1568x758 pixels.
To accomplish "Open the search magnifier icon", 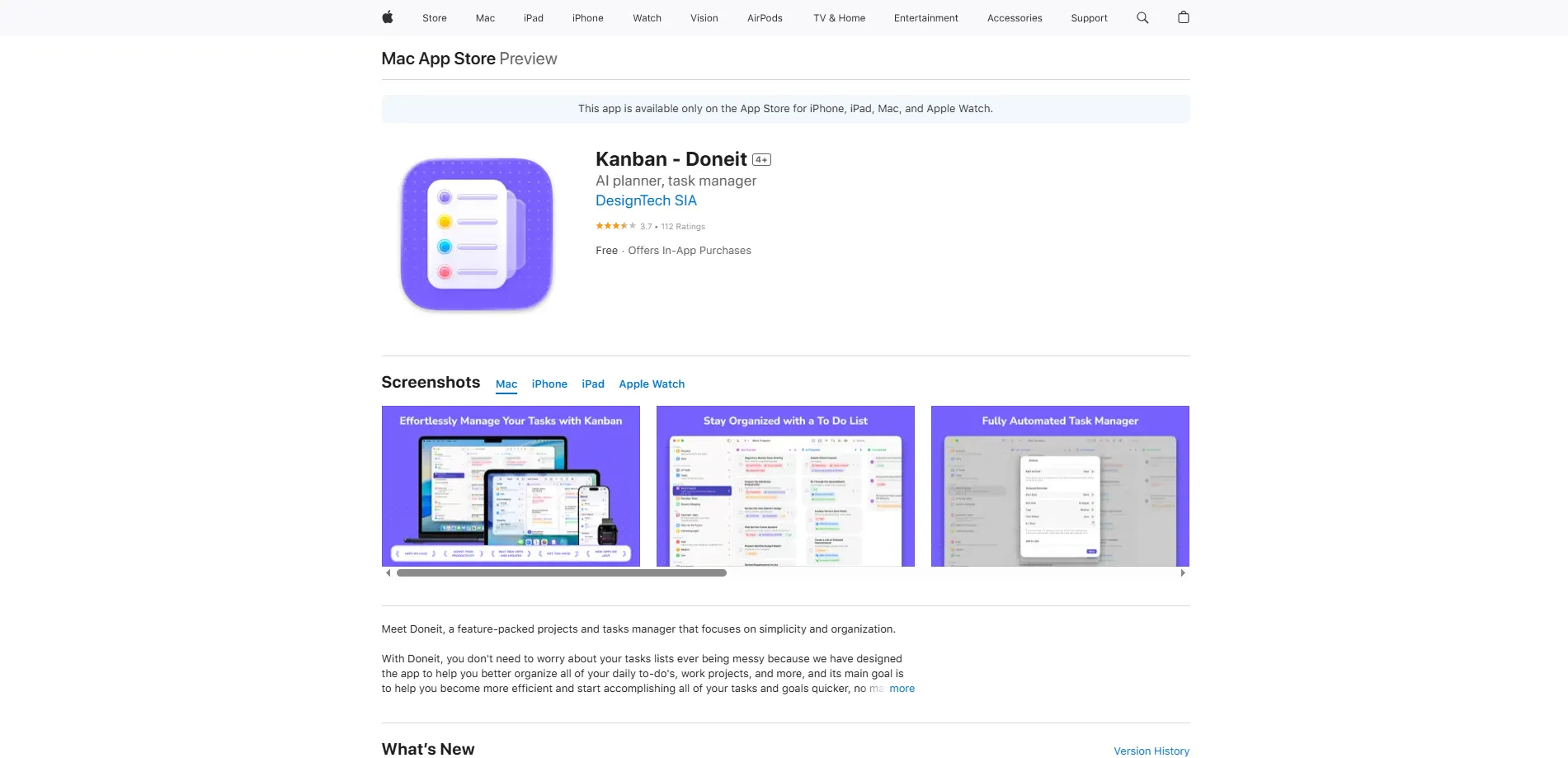I will pyautogui.click(x=1142, y=17).
